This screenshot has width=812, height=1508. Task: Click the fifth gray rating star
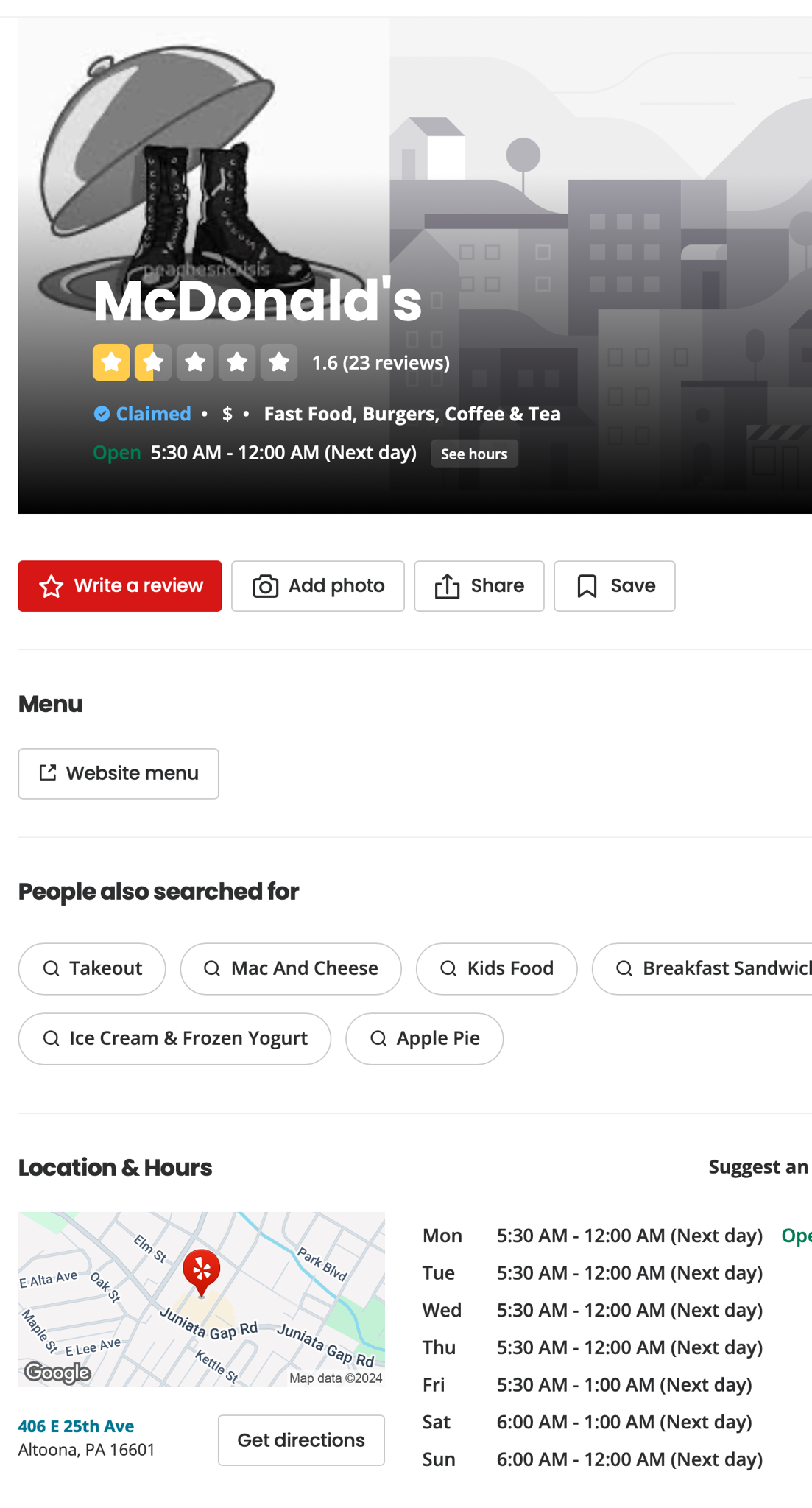click(x=279, y=362)
